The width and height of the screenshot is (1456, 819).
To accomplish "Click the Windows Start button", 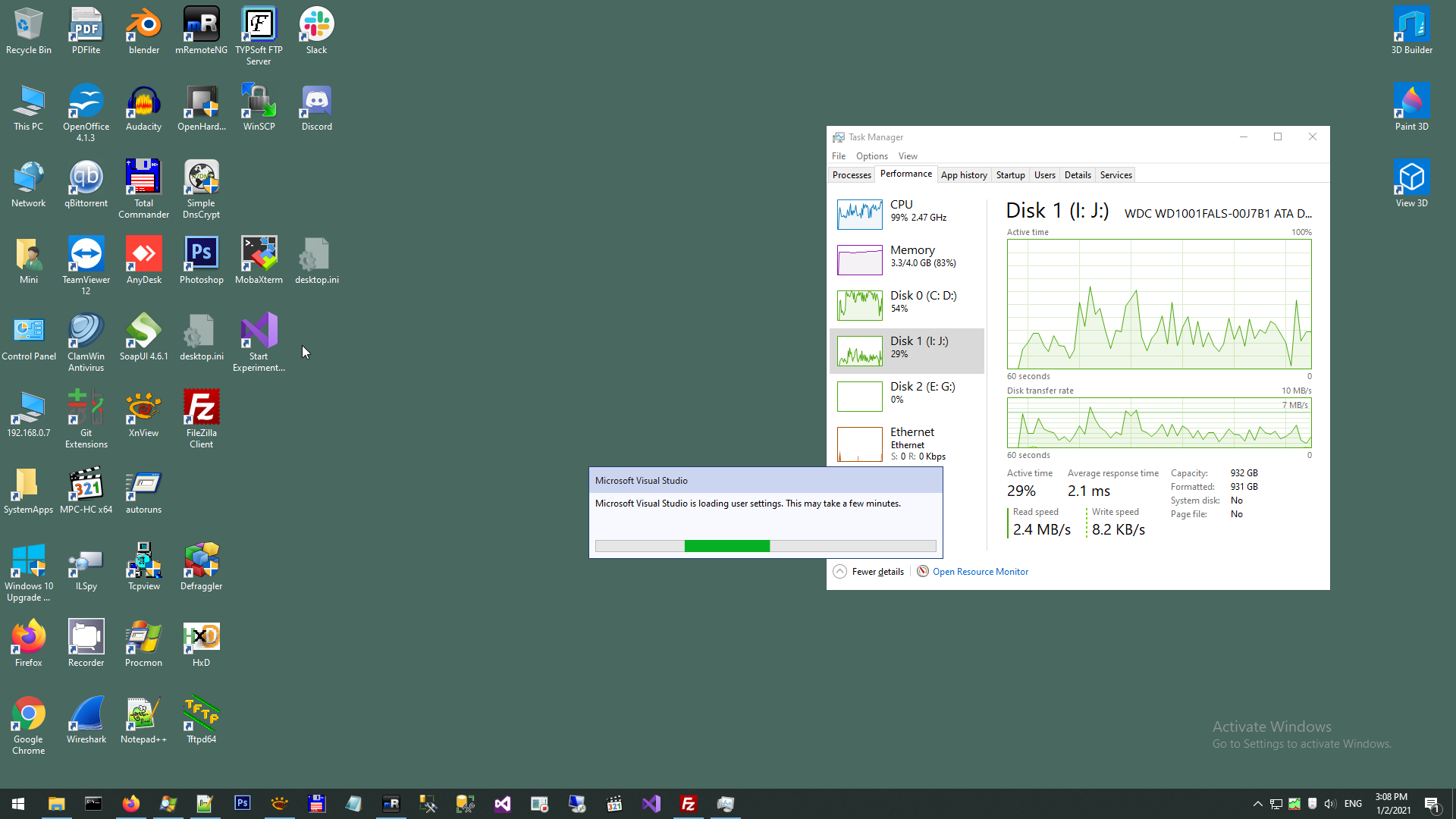I will [18, 804].
